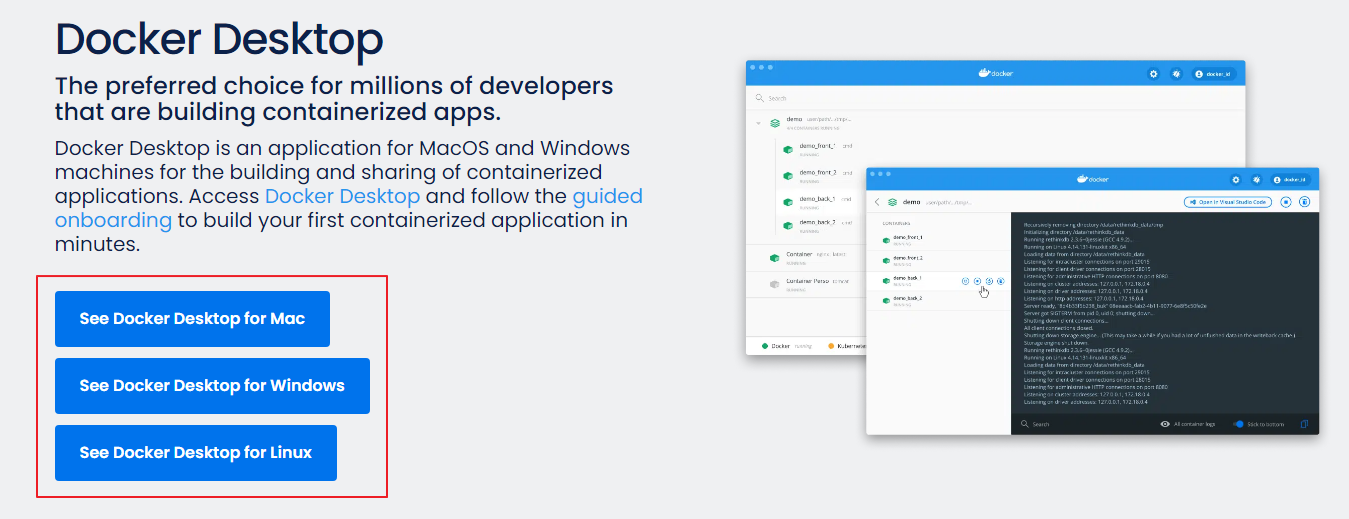Click the bug troubleshoot icon in back window

[1176, 74]
